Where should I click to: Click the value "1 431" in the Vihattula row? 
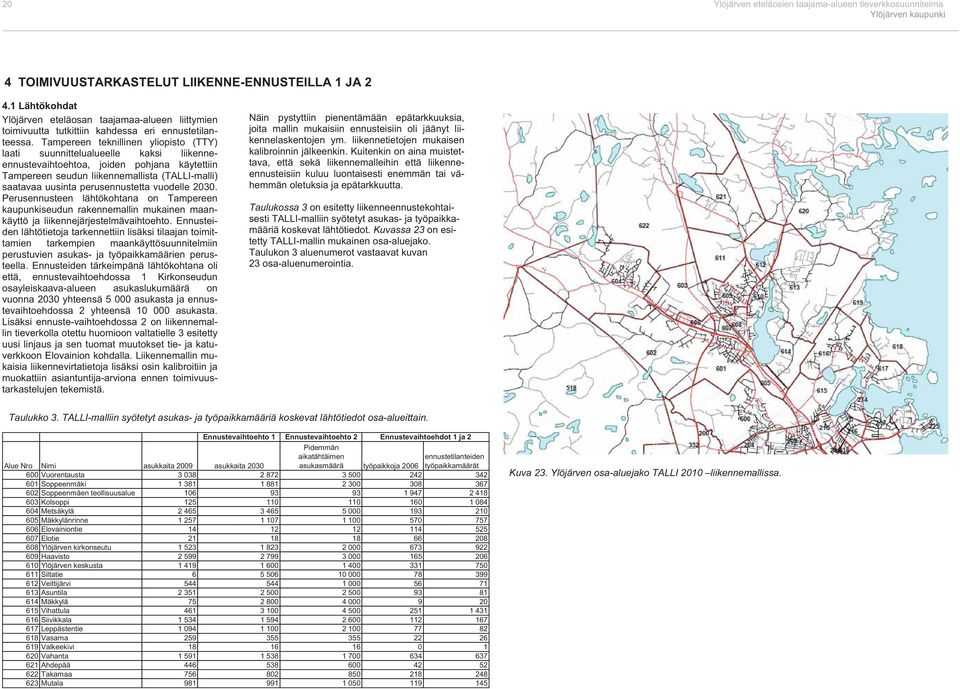tap(478, 611)
